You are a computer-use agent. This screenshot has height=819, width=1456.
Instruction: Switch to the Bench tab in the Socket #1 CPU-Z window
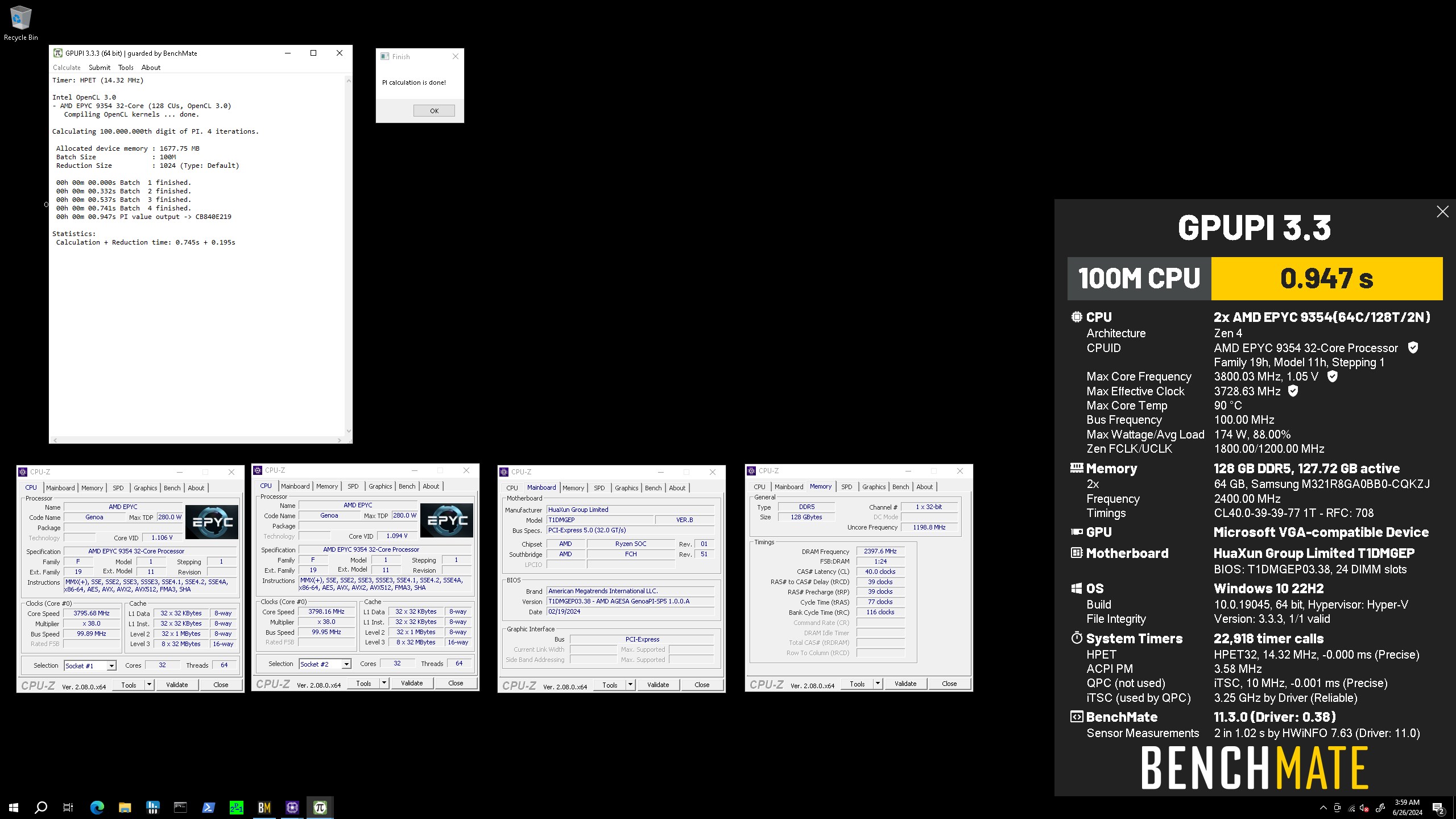(172, 488)
